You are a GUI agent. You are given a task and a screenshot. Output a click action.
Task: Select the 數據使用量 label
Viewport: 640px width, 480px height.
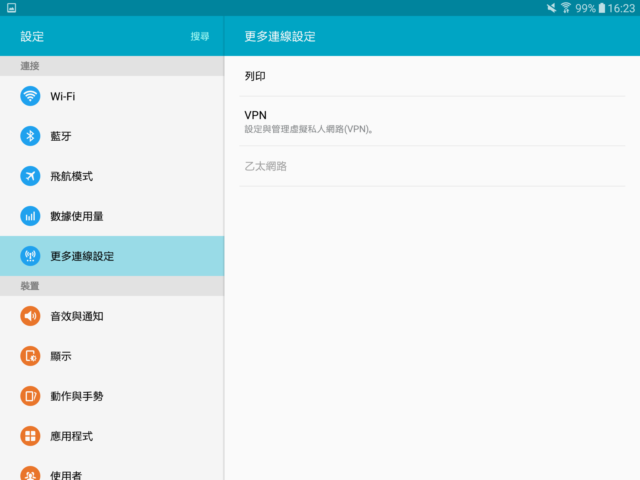click(77, 216)
